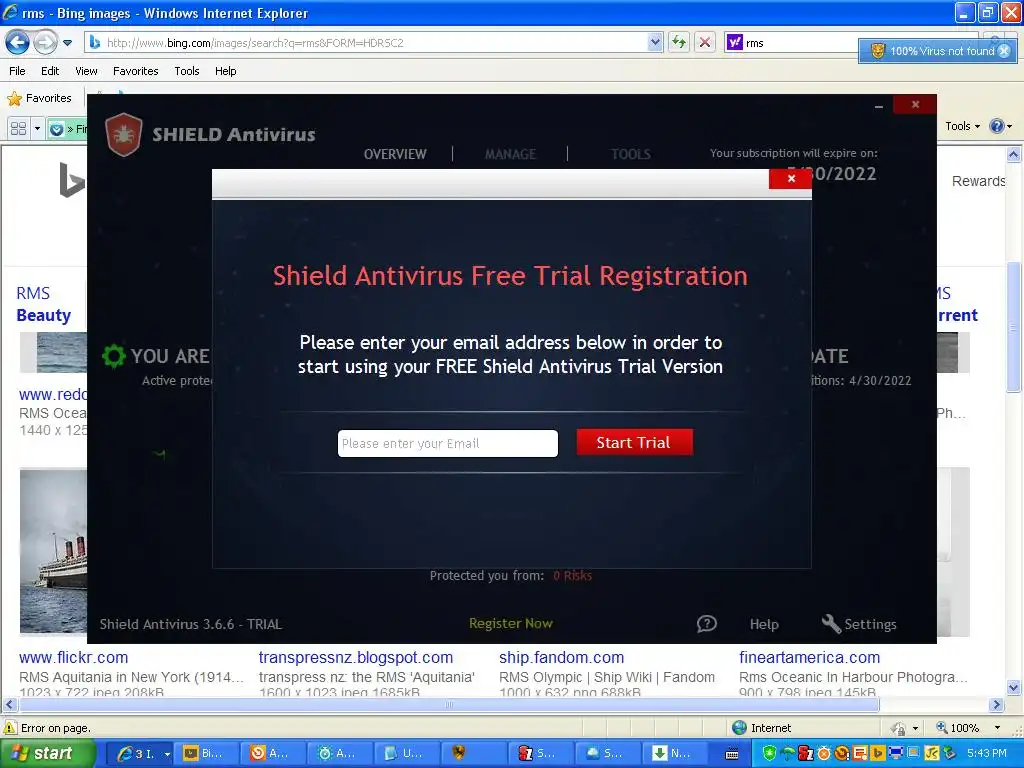Switch to the MANAGE tab in Shield Antivirus
The image size is (1024, 768).
[510, 154]
